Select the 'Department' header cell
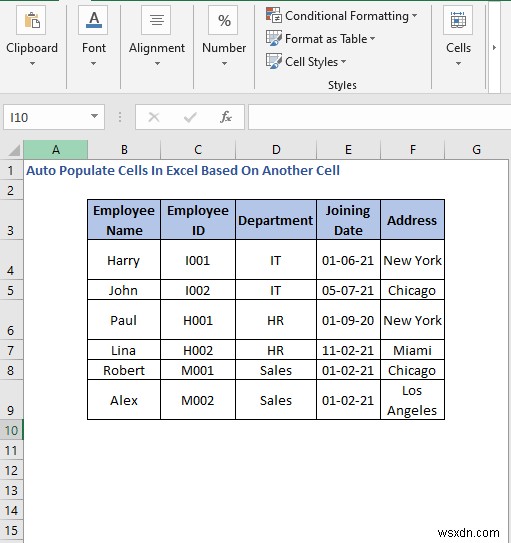The image size is (511, 543). tap(276, 220)
